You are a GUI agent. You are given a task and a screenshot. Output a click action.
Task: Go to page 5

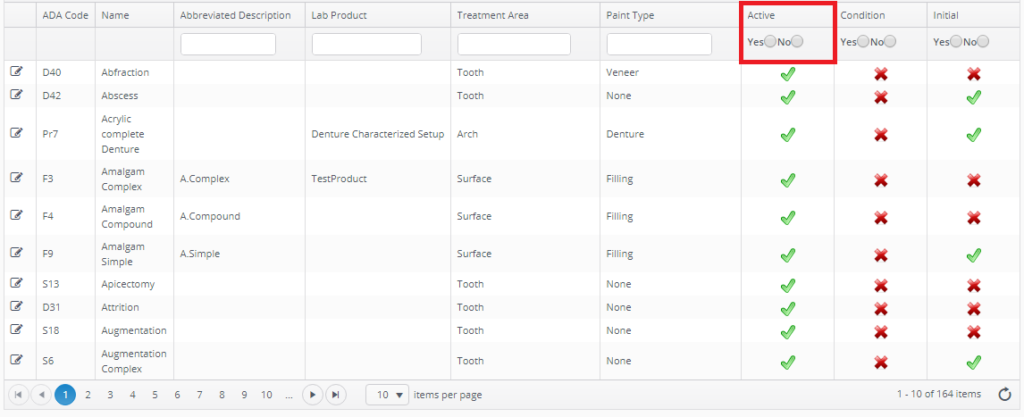click(x=154, y=394)
